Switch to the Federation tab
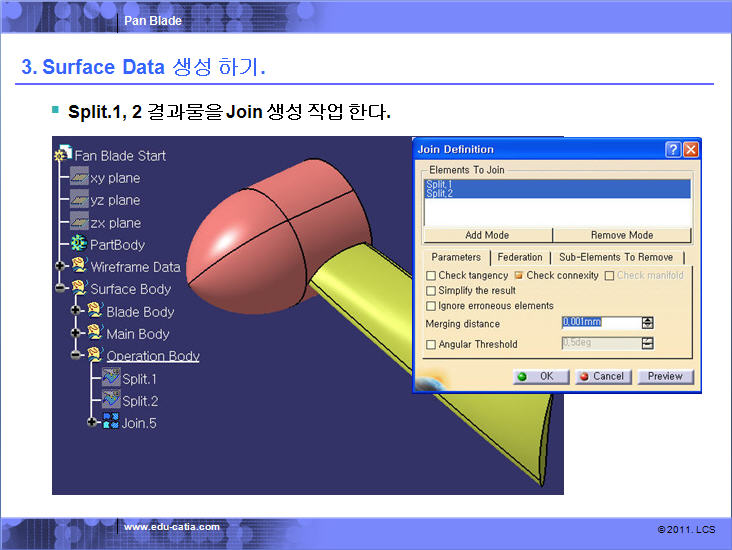 click(x=519, y=257)
